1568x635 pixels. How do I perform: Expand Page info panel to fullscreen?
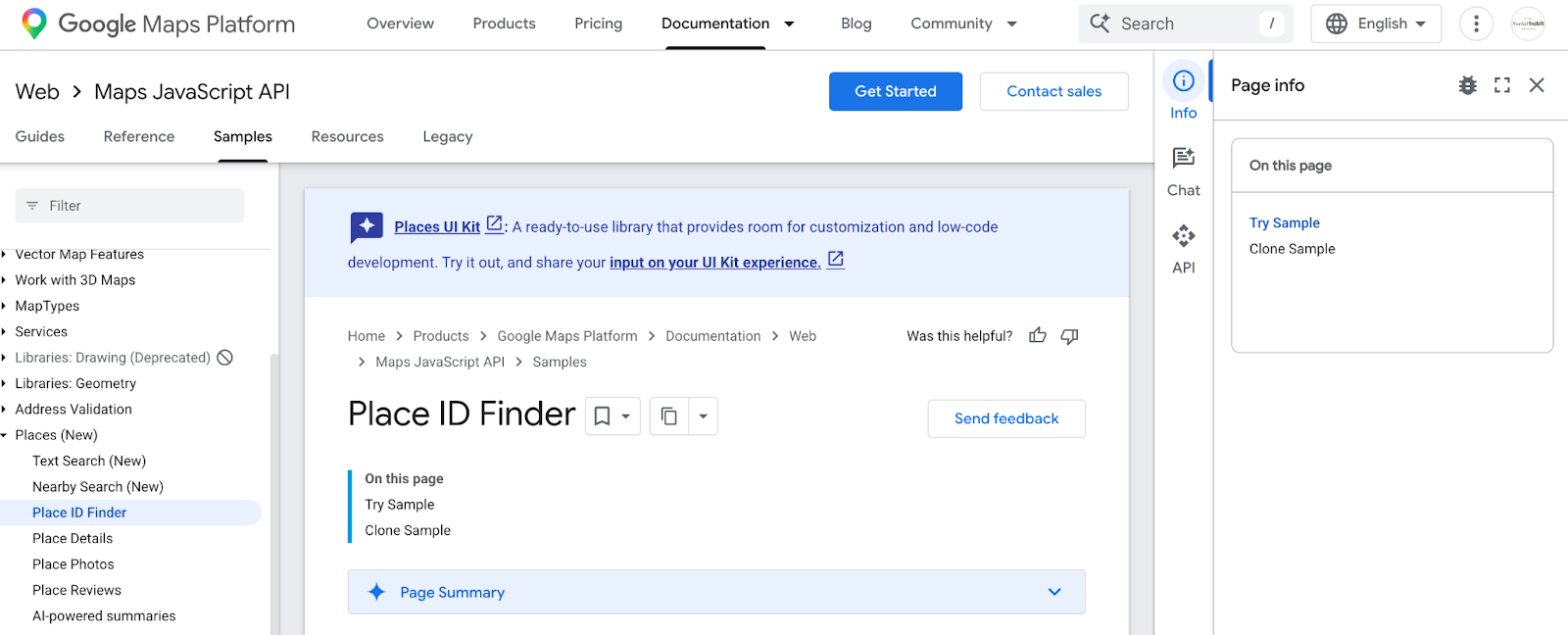1501,85
